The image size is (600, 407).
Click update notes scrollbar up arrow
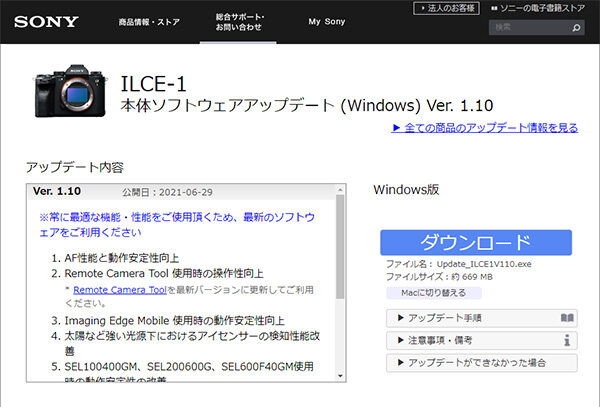(x=340, y=190)
